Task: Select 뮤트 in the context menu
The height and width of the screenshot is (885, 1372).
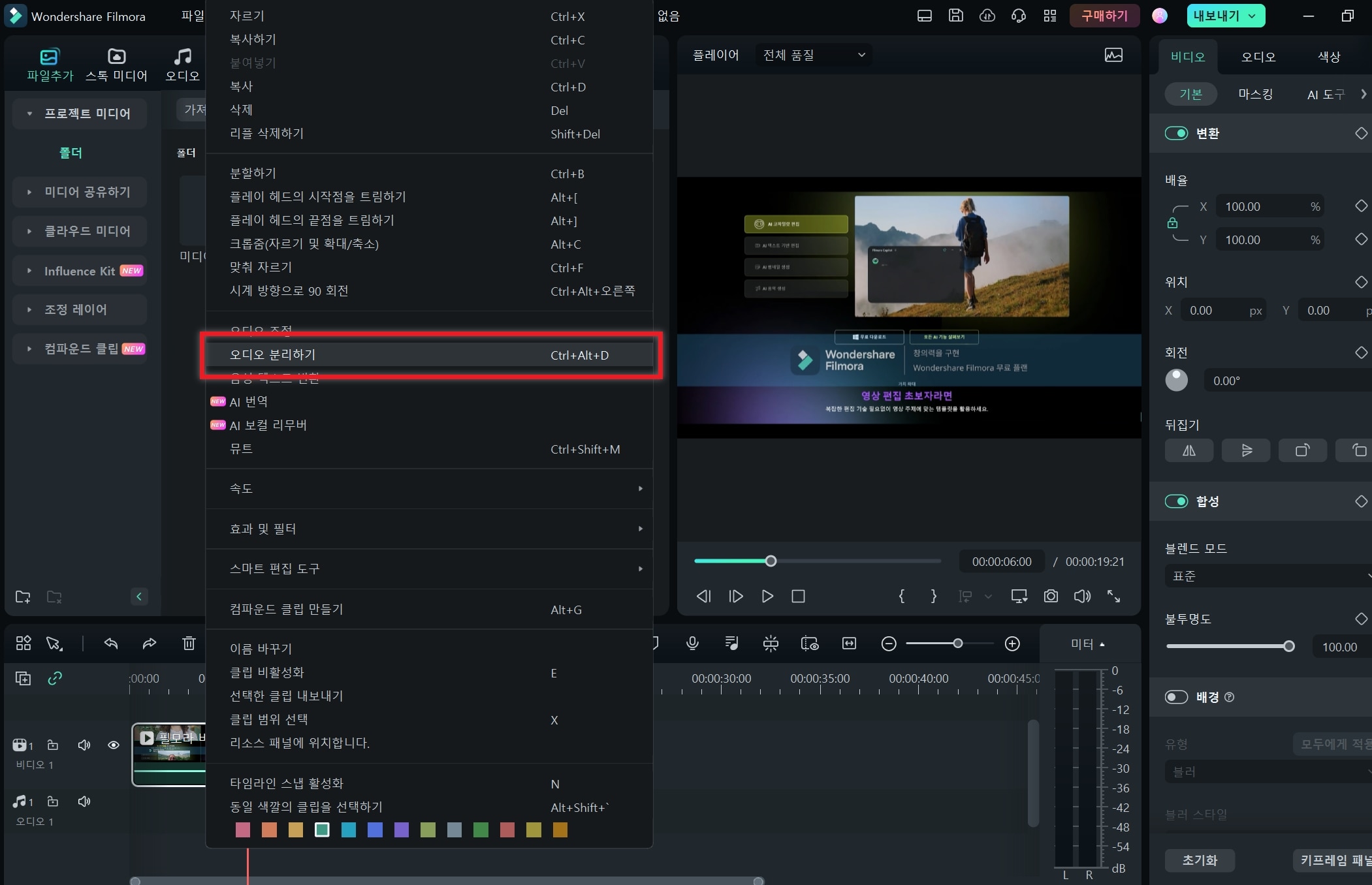Action: pyautogui.click(x=430, y=449)
